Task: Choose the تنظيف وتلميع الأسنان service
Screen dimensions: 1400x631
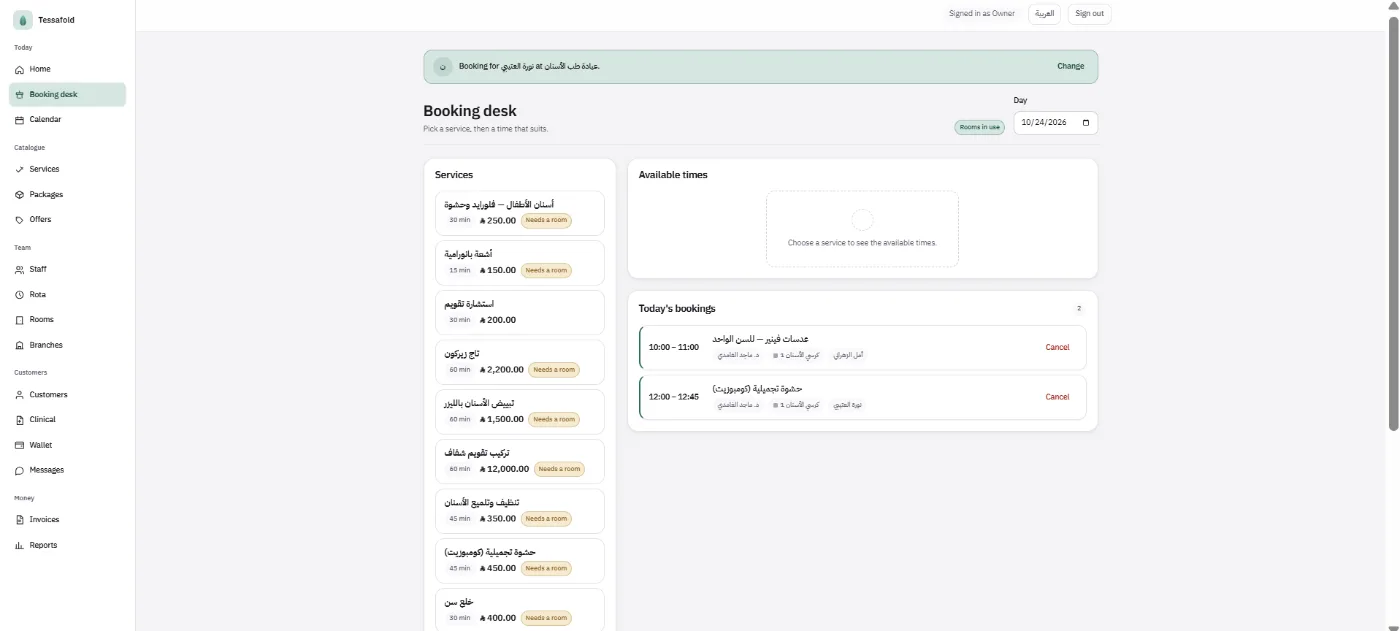Action: tap(520, 511)
